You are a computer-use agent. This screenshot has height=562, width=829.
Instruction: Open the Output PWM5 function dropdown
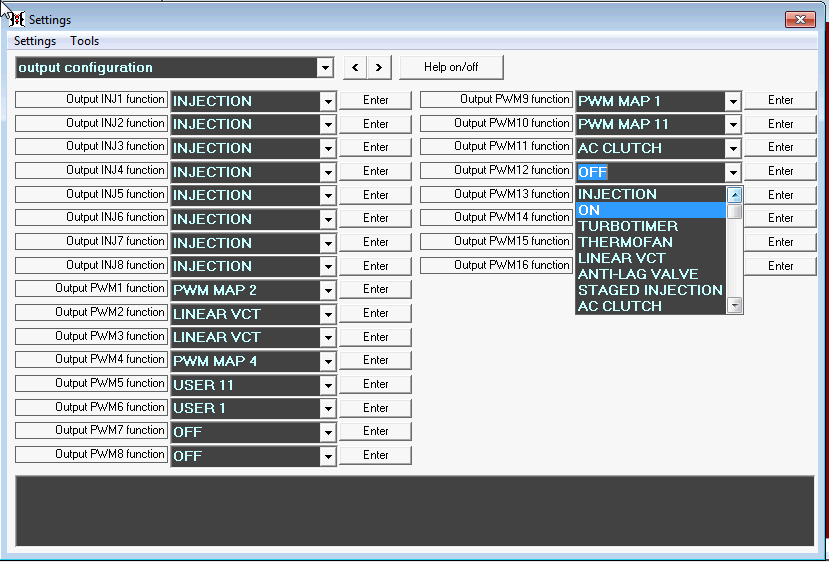[x=327, y=385]
